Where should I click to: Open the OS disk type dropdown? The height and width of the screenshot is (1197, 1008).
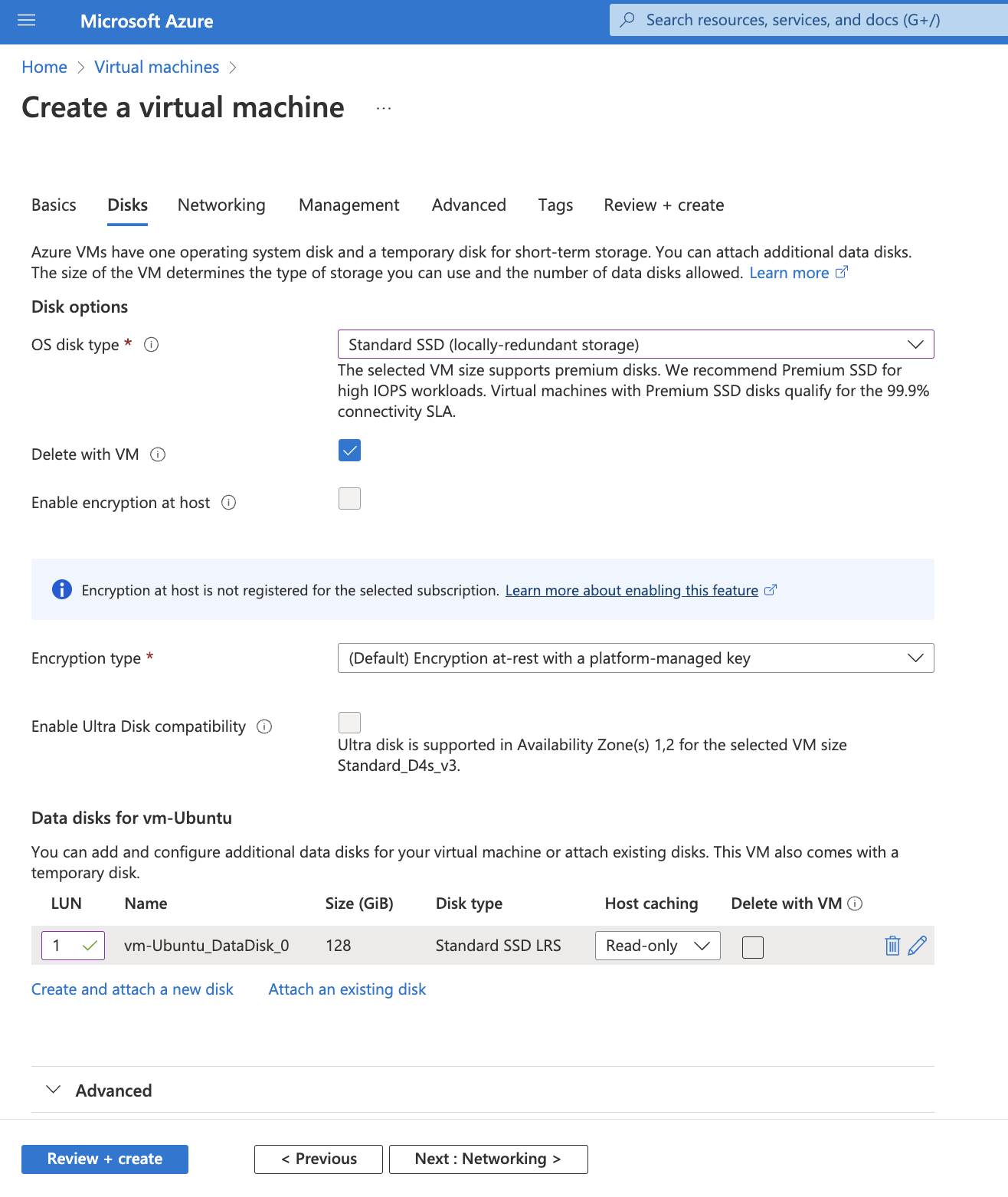tap(636, 344)
